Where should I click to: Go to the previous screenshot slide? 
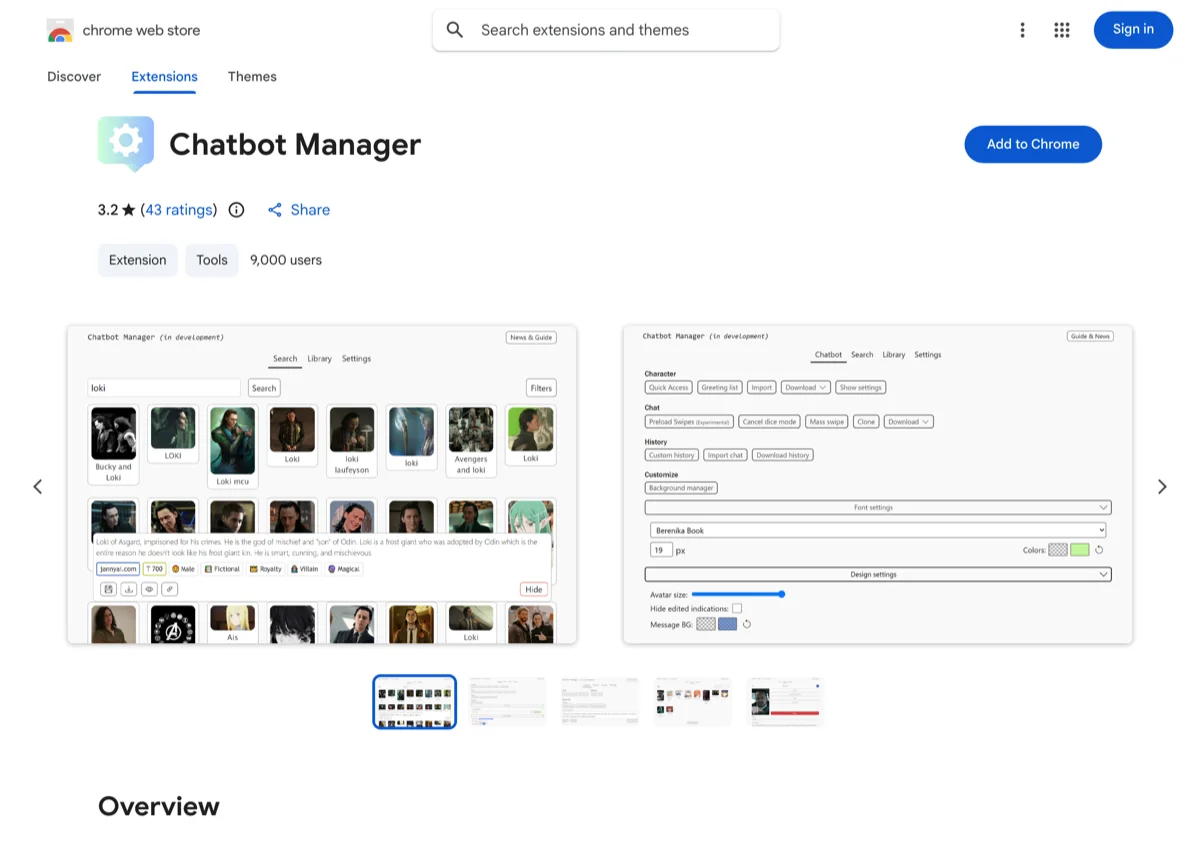pos(38,487)
